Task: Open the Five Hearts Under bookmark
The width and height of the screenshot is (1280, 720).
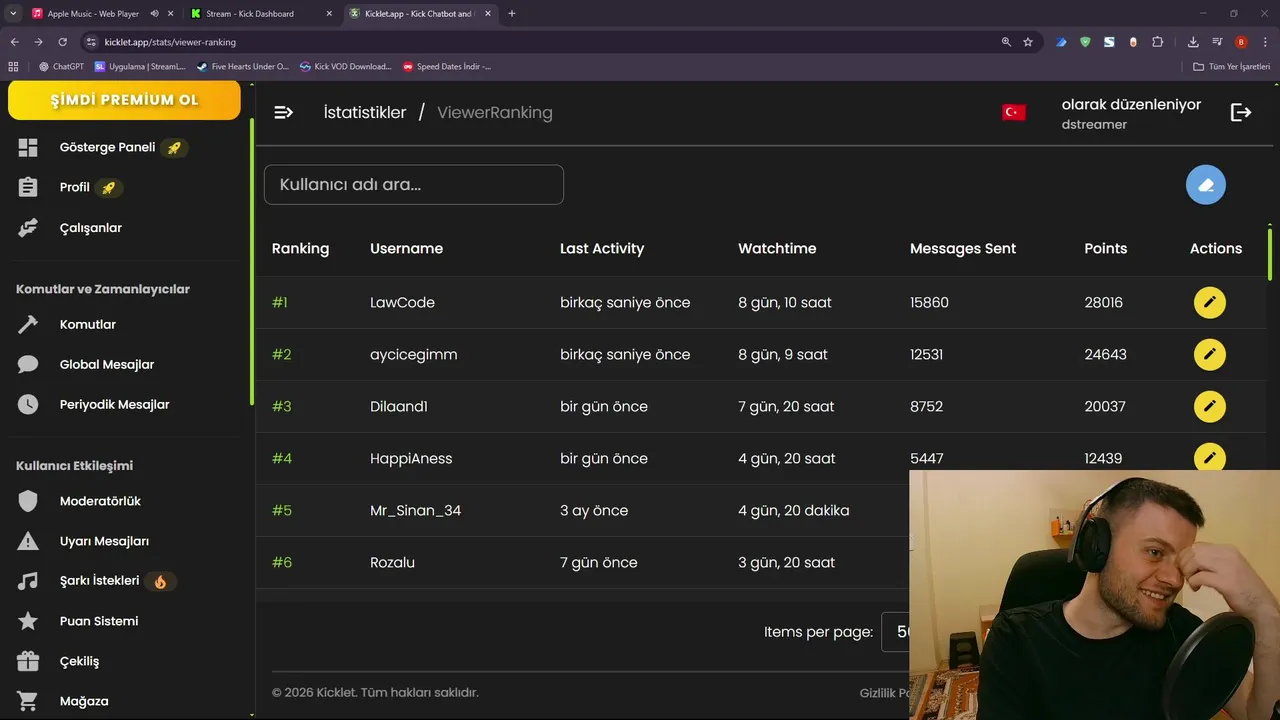Action: point(242,67)
